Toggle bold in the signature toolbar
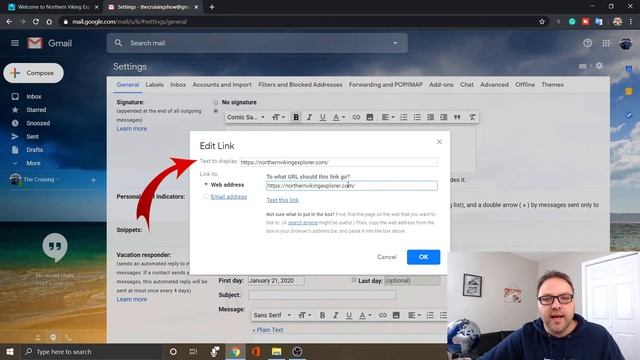This screenshot has width=640, height=360. pos(296,117)
